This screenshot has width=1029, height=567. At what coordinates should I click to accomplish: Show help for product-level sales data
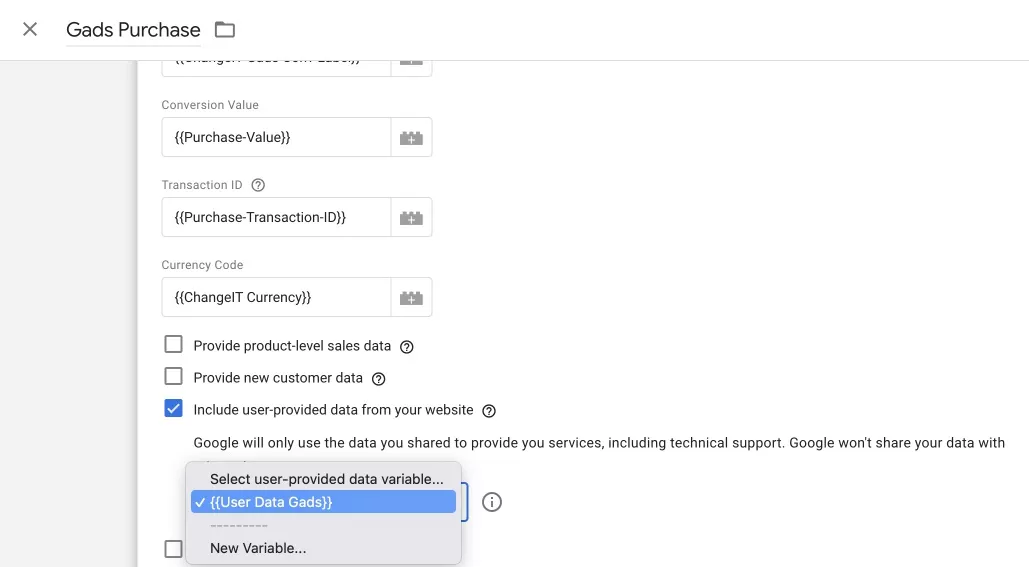[407, 346]
